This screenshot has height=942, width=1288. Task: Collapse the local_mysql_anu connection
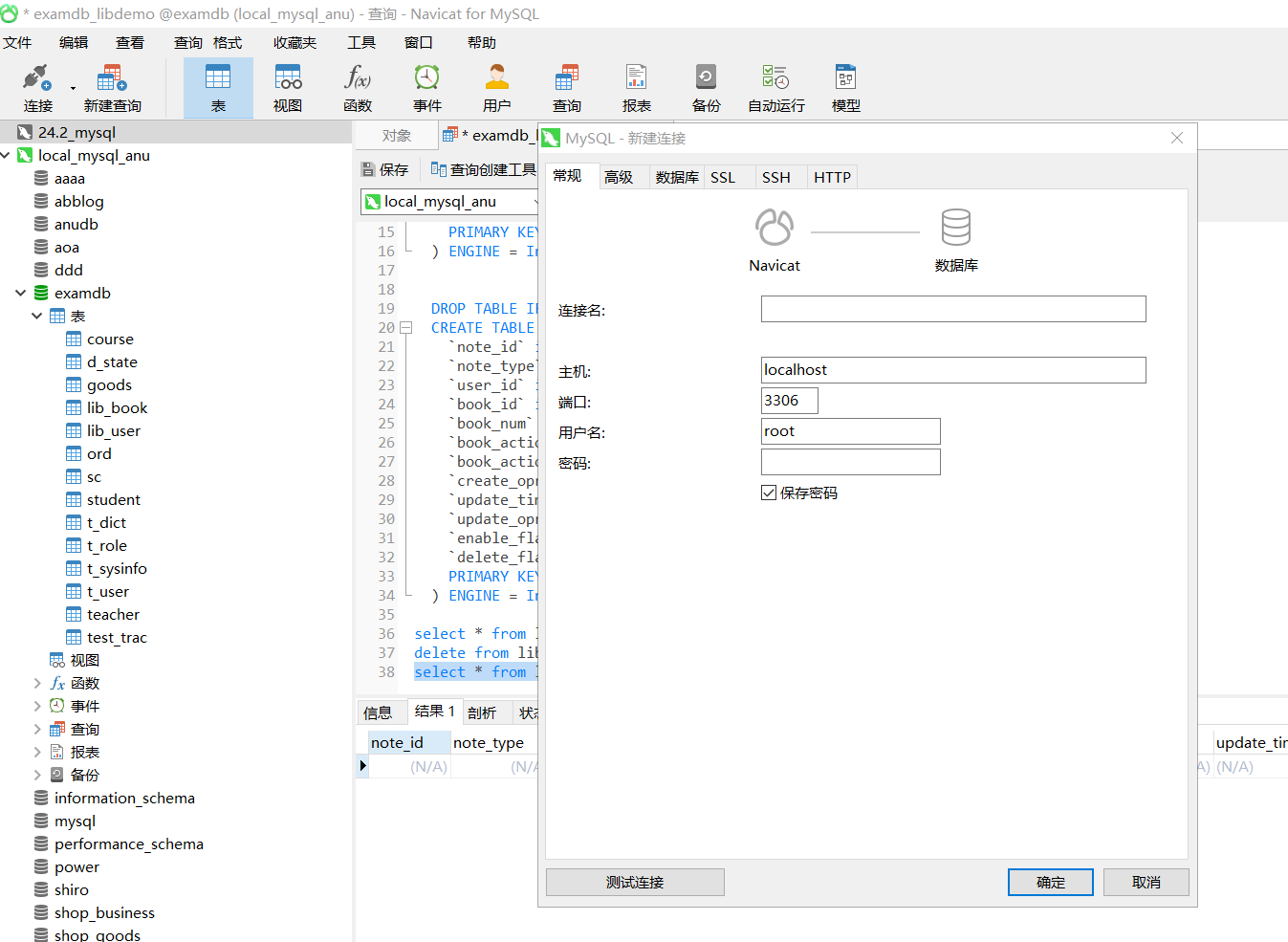pyautogui.click(x=6, y=155)
